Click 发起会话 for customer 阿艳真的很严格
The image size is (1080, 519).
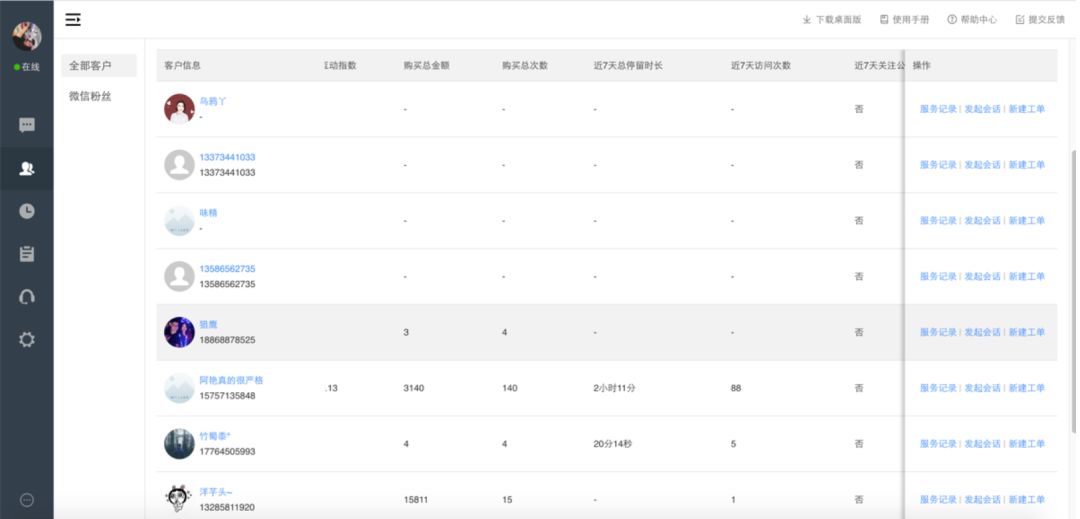pyautogui.click(x=982, y=388)
